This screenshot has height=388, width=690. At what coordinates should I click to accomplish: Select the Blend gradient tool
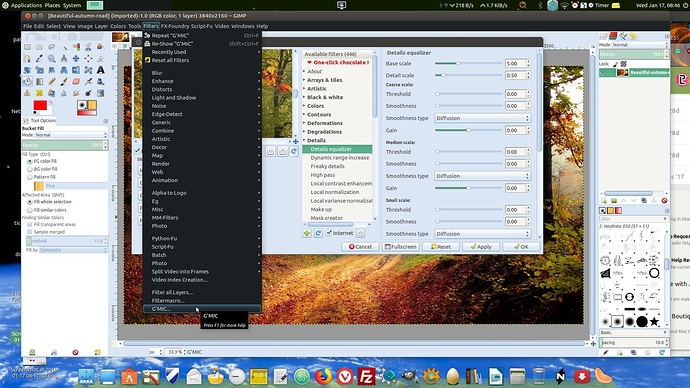tap(39, 81)
